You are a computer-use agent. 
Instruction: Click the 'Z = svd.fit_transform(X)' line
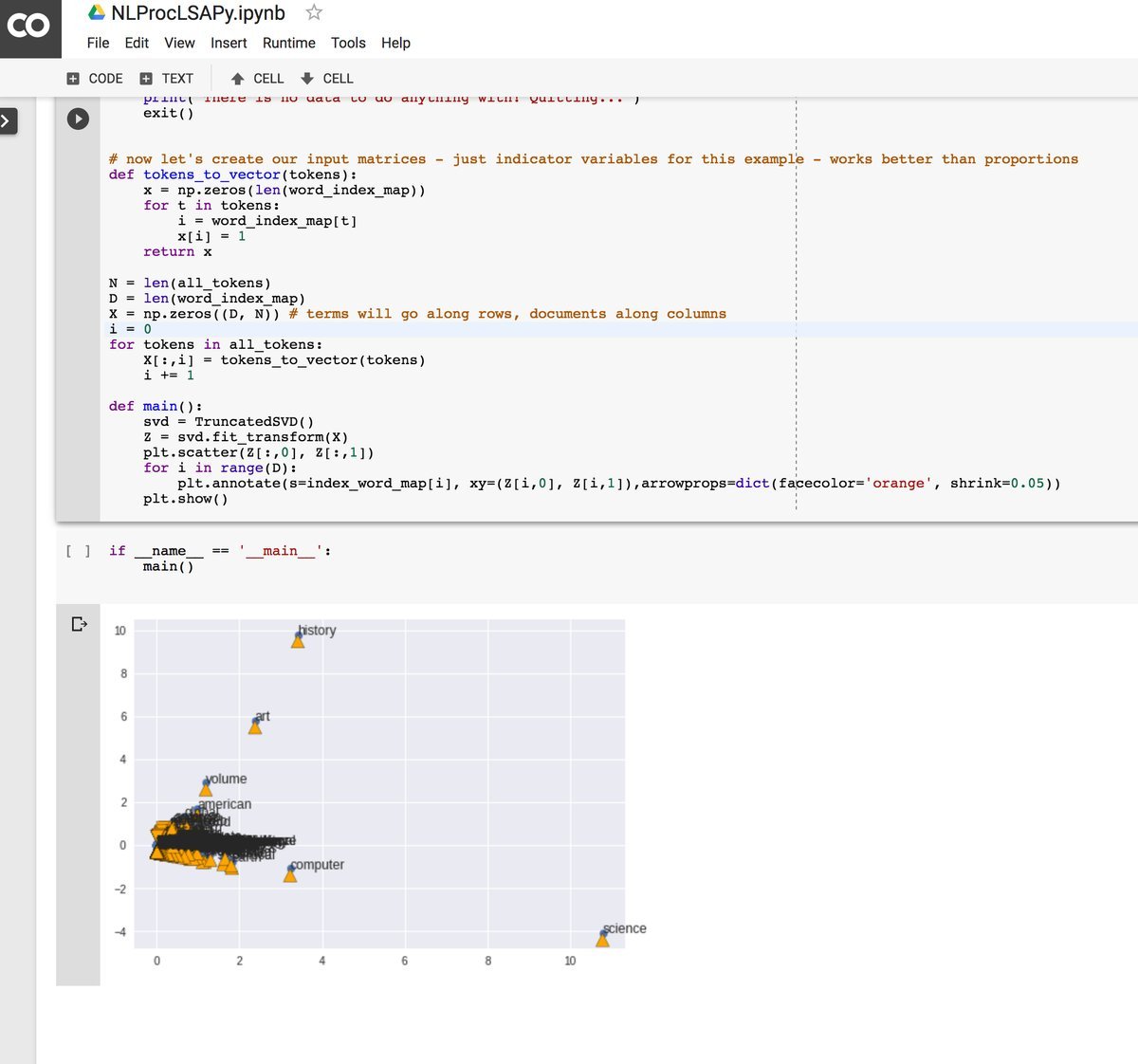pos(246,437)
